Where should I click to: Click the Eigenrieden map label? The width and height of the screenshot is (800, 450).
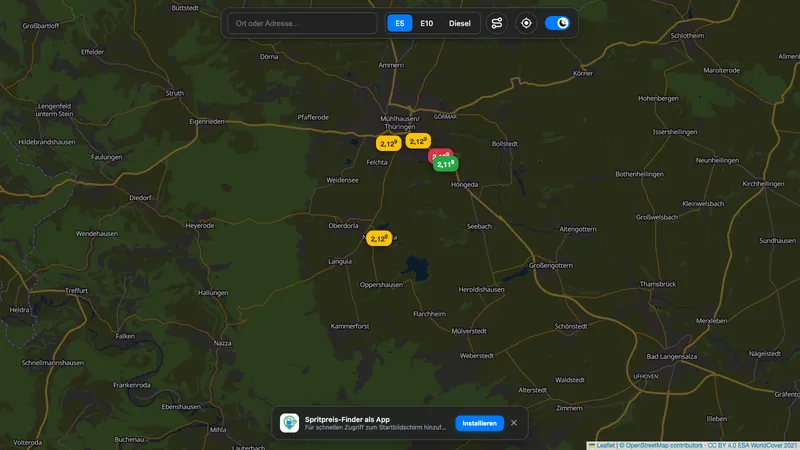(207, 121)
